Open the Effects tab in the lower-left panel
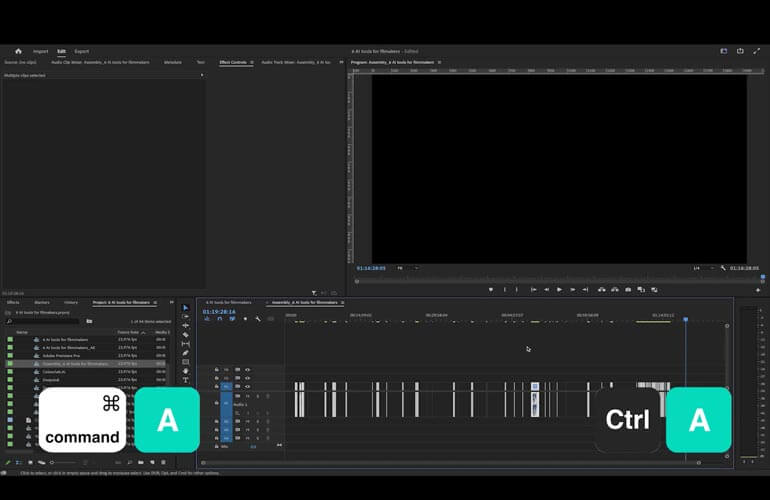Image resolution: width=770 pixels, height=500 pixels. pyautogui.click(x=13, y=303)
